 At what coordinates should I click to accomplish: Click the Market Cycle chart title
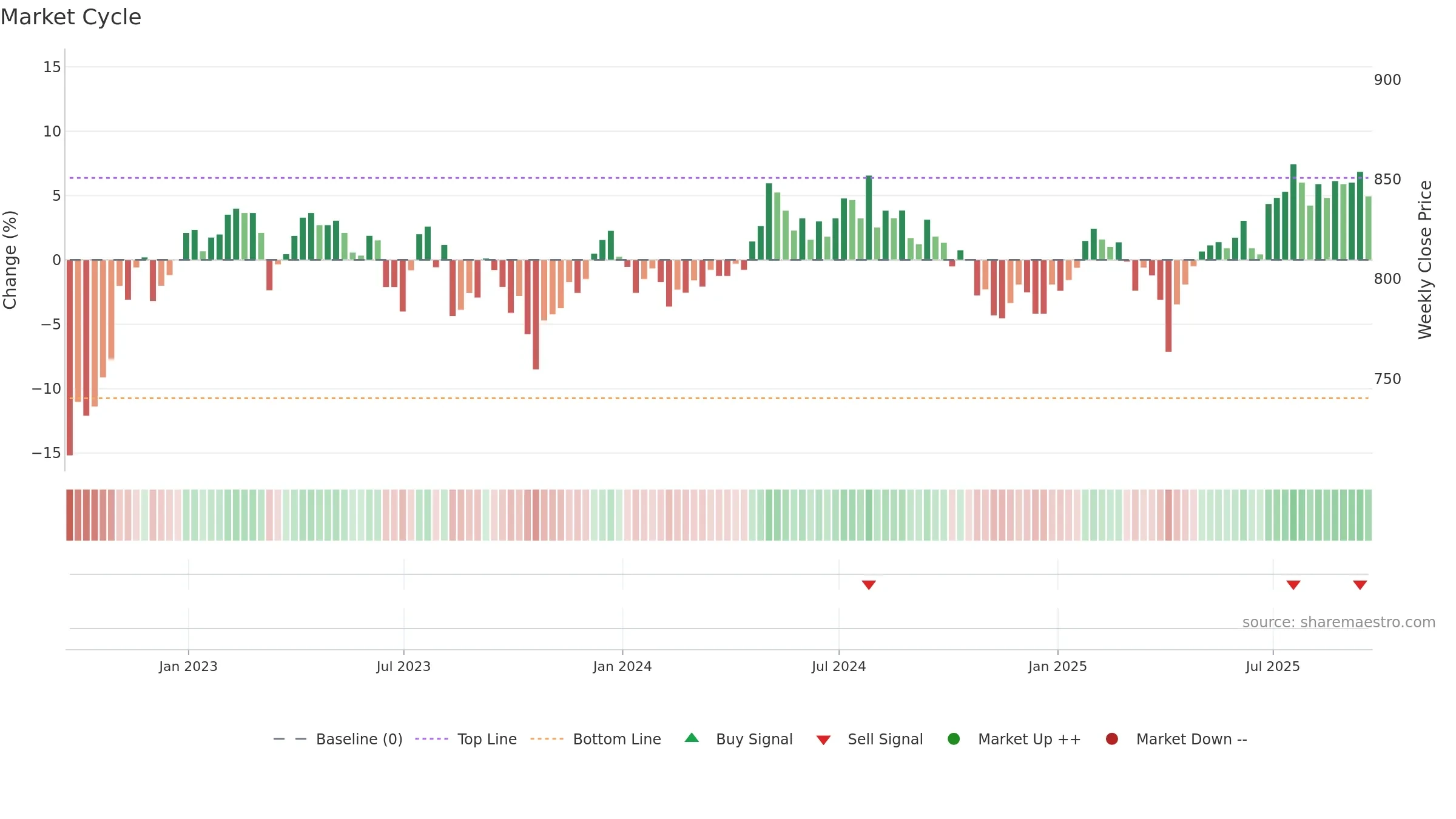tap(71, 17)
